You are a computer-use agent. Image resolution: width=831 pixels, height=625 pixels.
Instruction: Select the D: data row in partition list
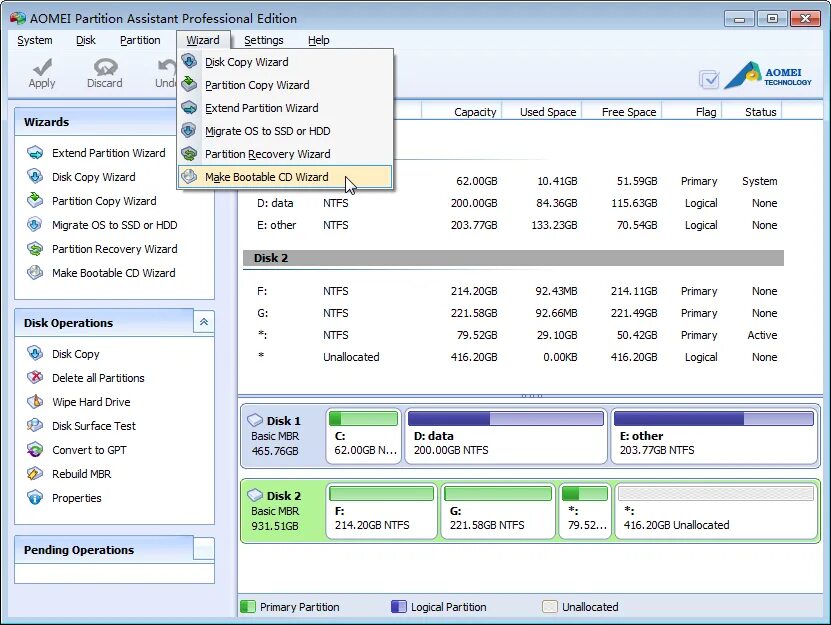[513, 203]
